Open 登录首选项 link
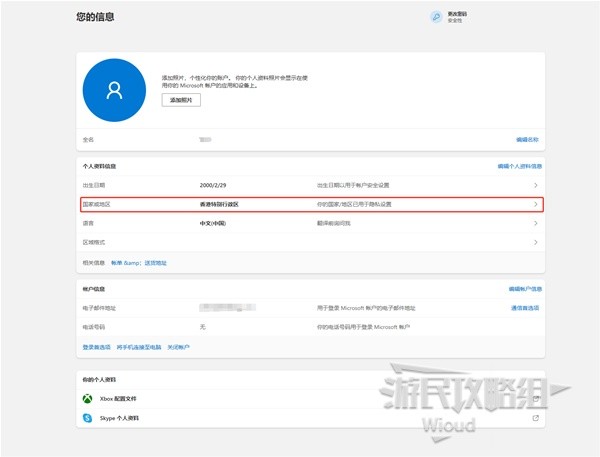The image size is (600, 457). tap(96, 347)
